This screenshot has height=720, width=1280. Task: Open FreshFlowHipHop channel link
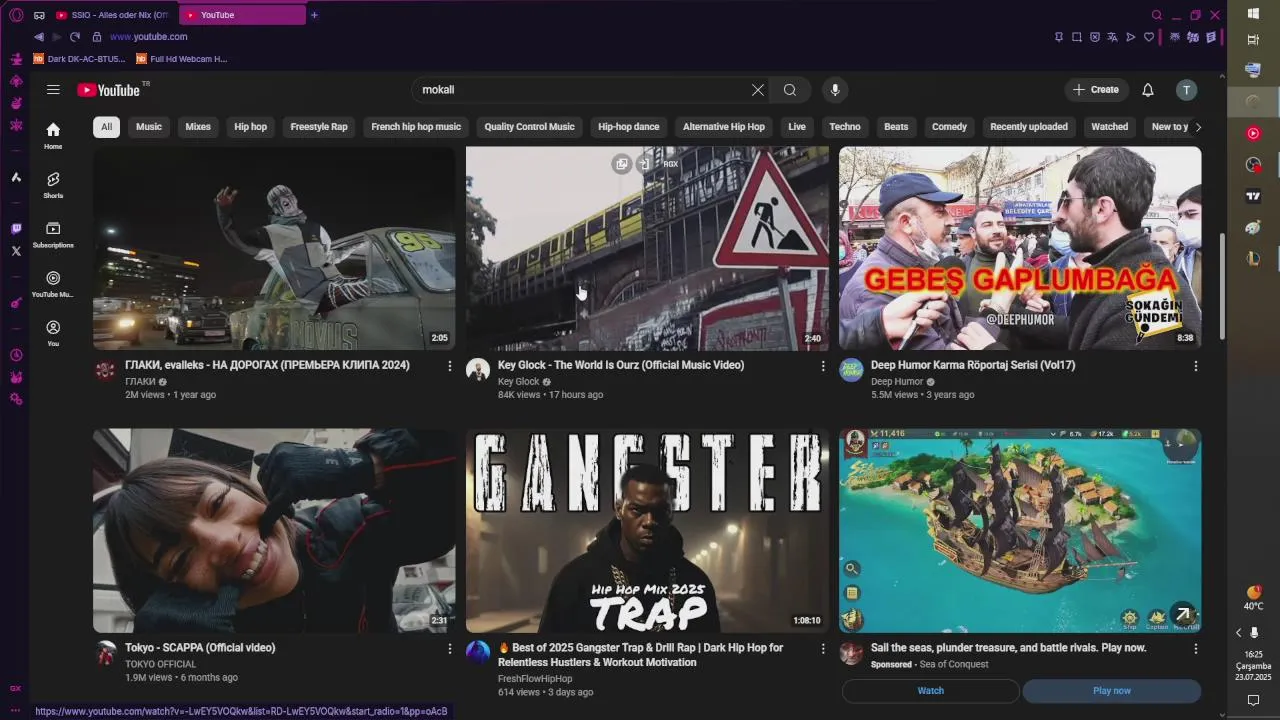(x=535, y=679)
